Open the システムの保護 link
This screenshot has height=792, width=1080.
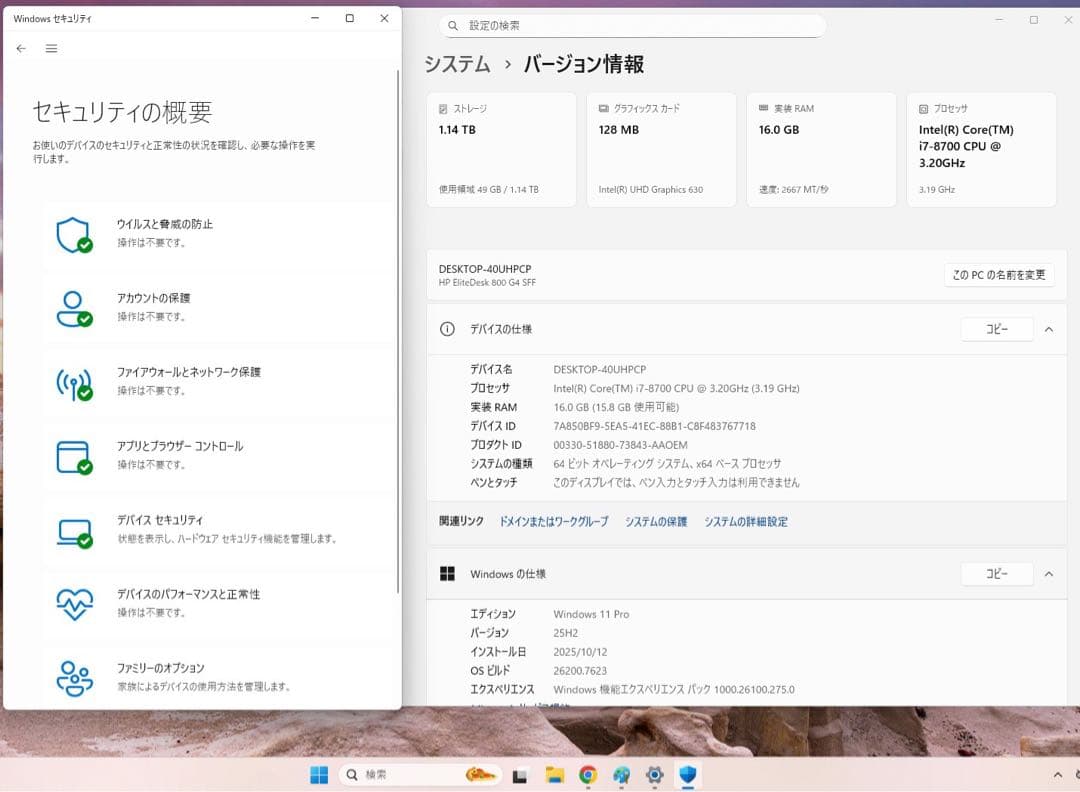(656, 521)
